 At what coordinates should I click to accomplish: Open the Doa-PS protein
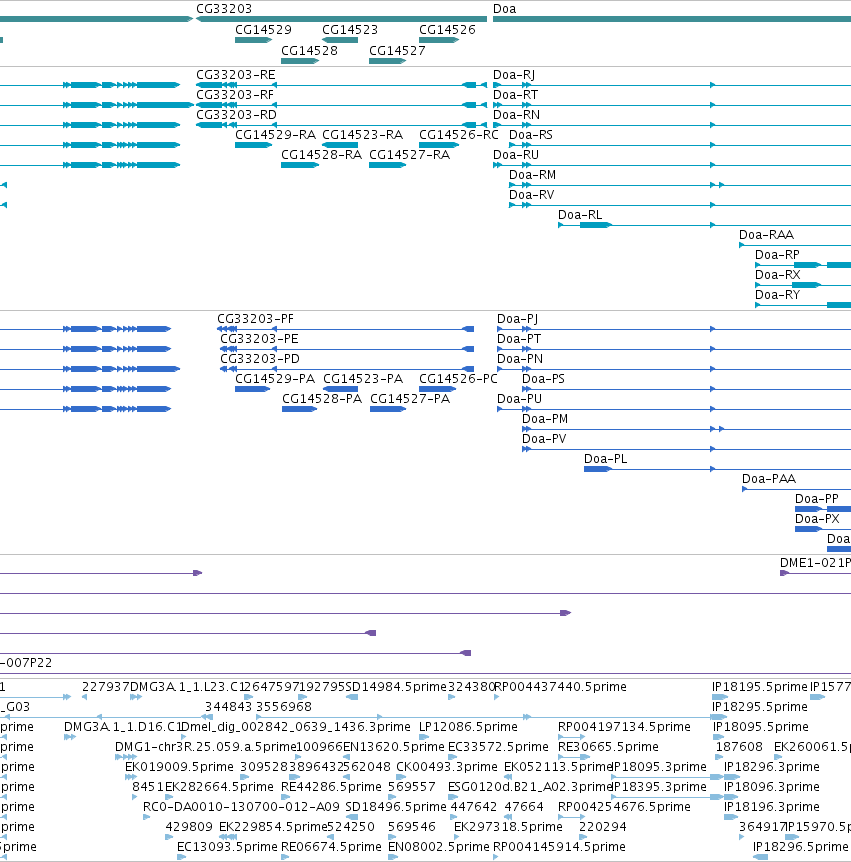[543, 379]
